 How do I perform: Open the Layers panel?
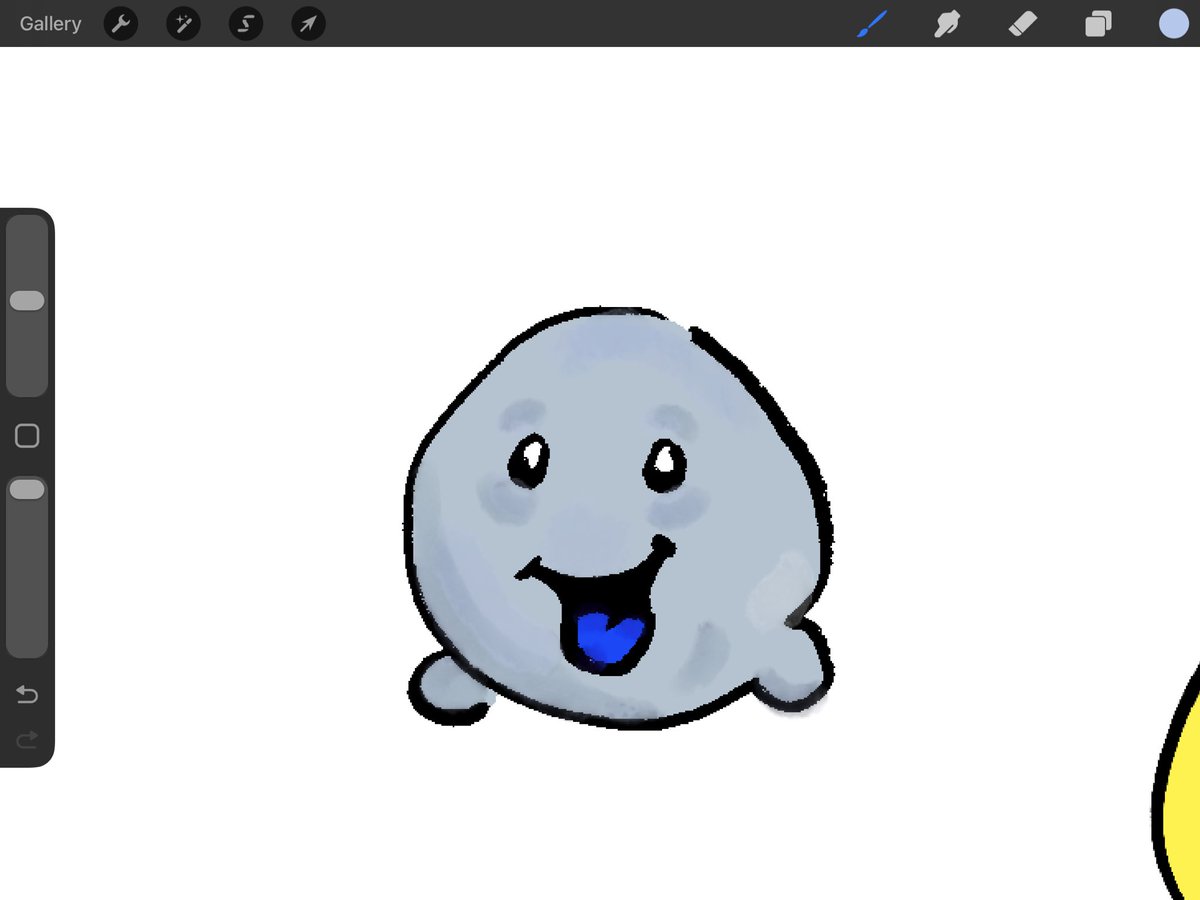[1098, 24]
